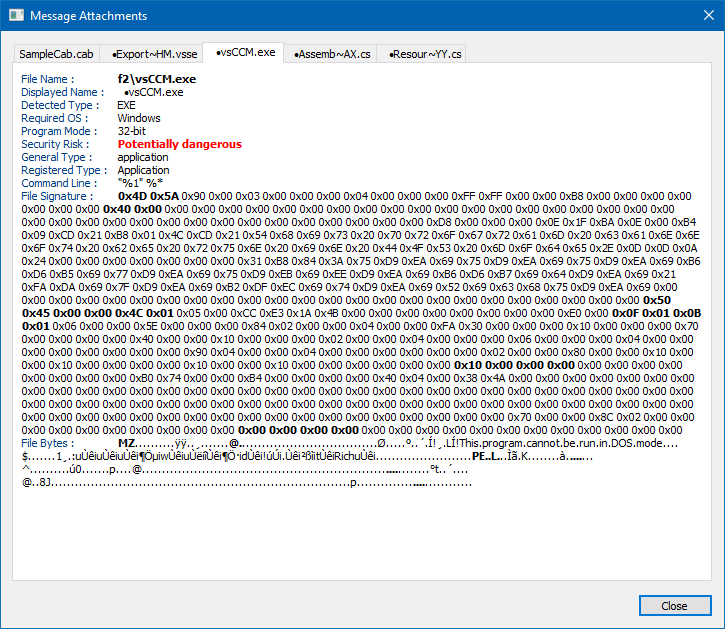
Task: Switch to the •Resour~YY.cs tab
Action: click(x=424, y=54)
